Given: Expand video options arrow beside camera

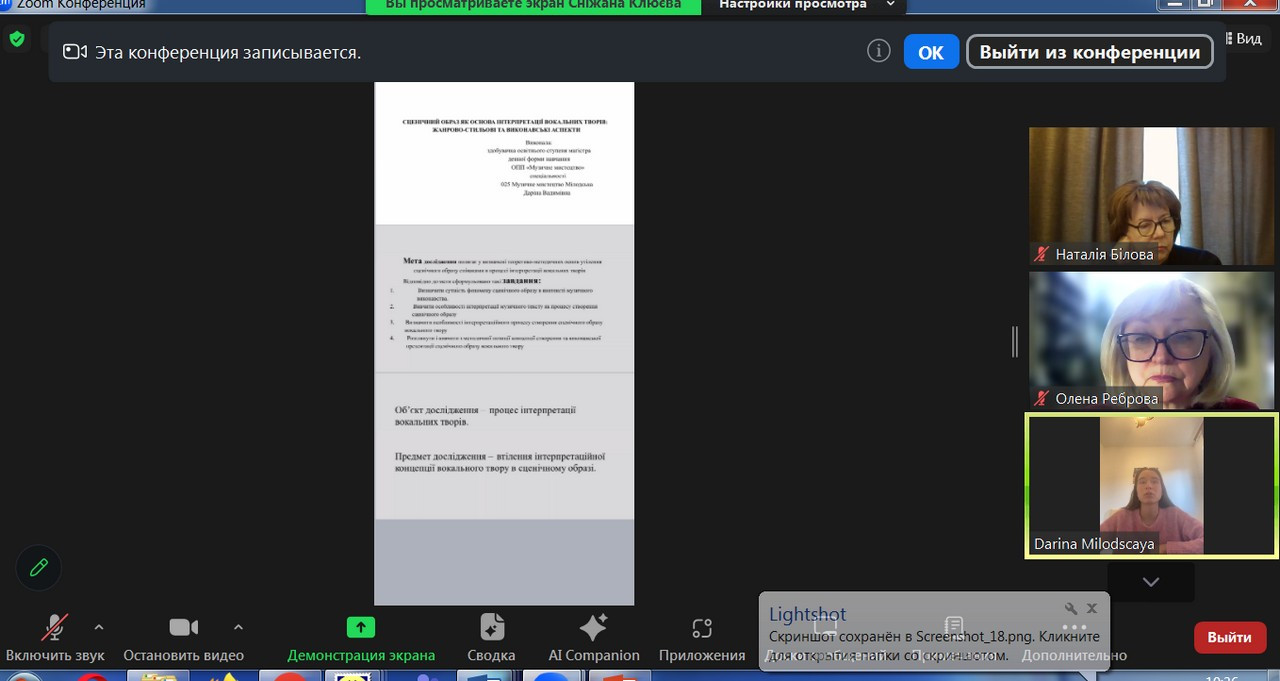Looking at the screenshot, I should coord(238,627).
